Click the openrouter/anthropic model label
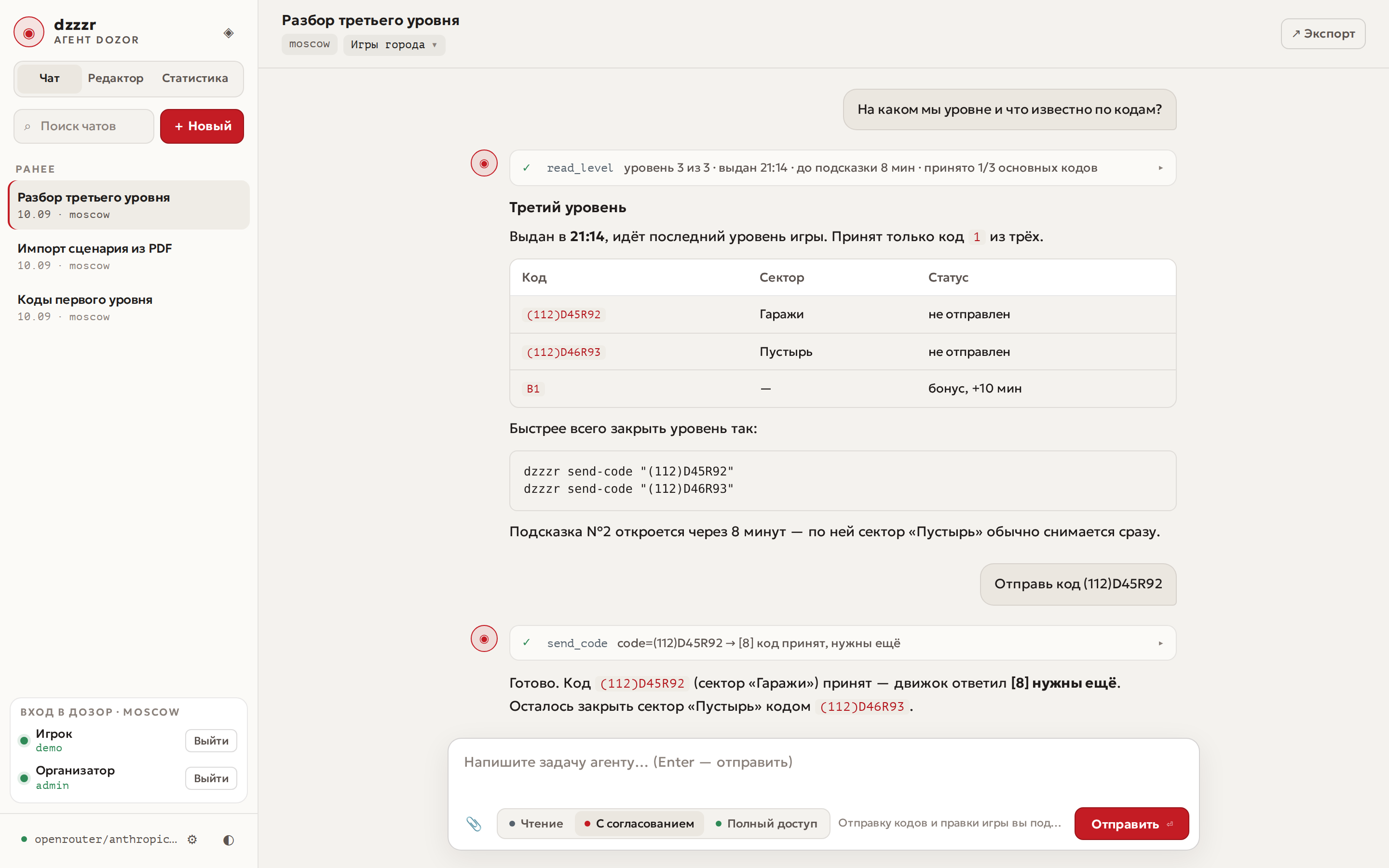Screen dimensions: 1389x868 click(106, 839)
